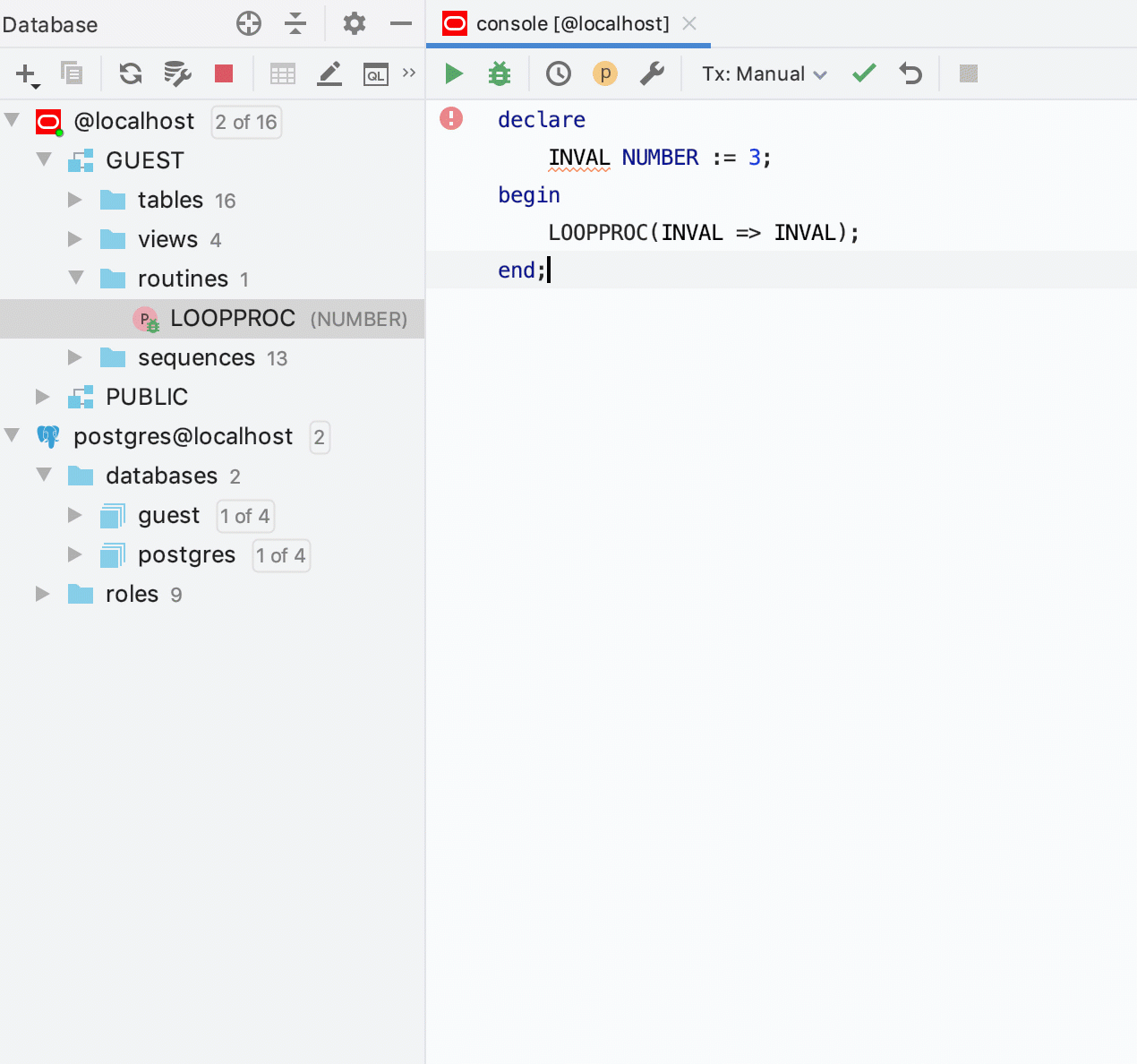The image size is (1137, 1064).
Task: Refresh the database tree
Action: point(131,73)
